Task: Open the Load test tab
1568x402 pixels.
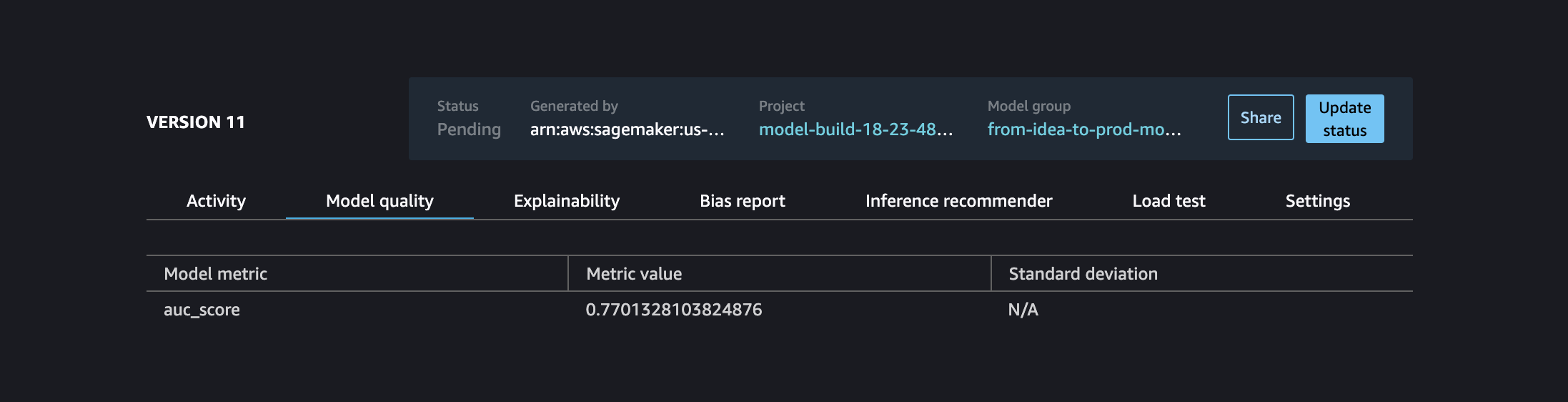Action: tap(1169, 201)
